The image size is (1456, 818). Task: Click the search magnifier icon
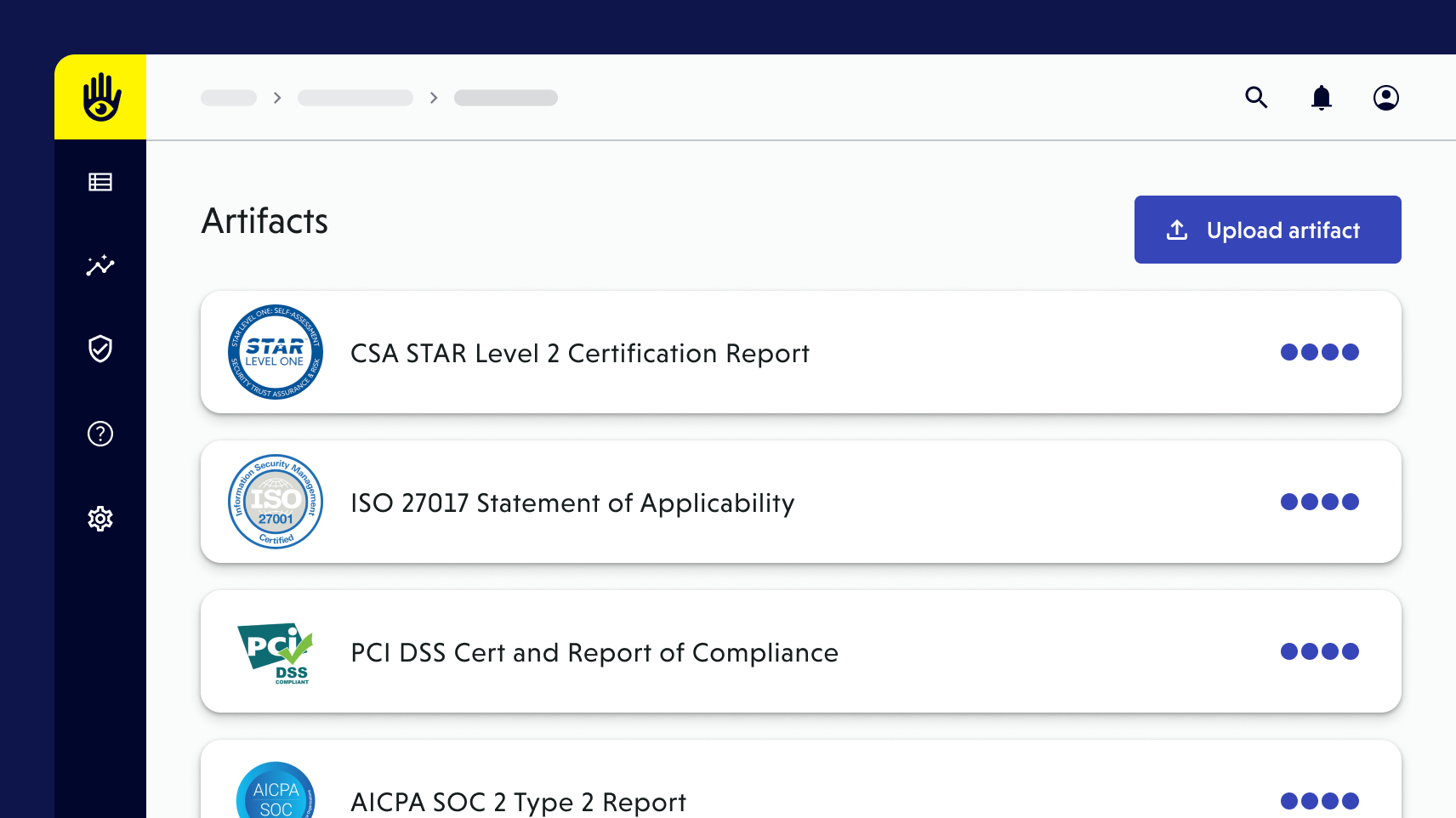(1256, 98)
